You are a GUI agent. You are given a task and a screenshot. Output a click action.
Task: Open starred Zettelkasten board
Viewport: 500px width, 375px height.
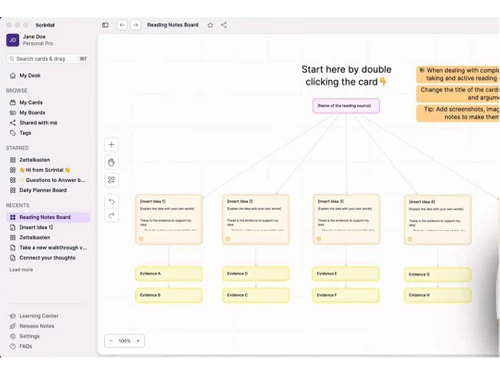coord(34,160)
